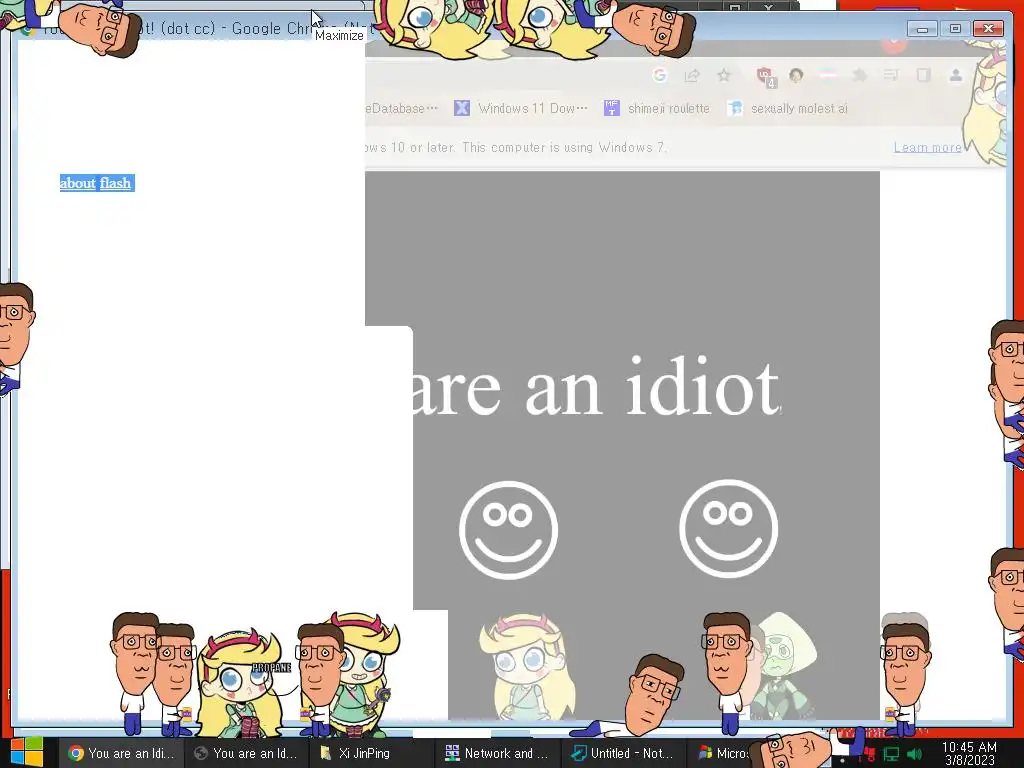Viewport: 1024px width, 768px height.
Task: Open the "about" link
Action: 78,184
